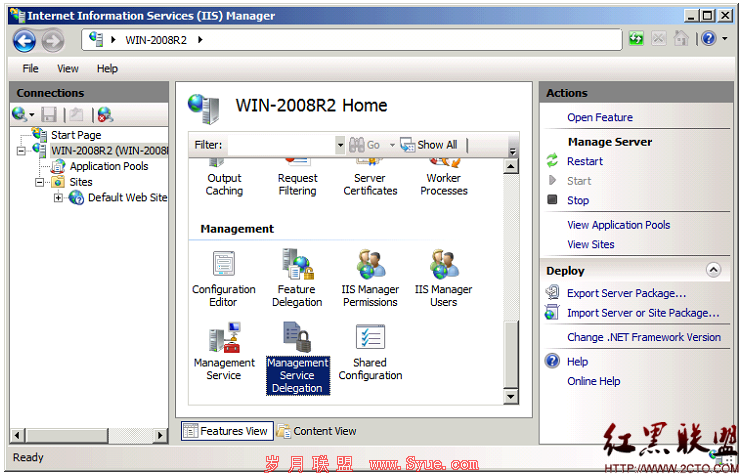This screenshot has width=741, height=474.
Task: Expand the address bar WIN-2008R2 arrow
Action: pos(200,40)
